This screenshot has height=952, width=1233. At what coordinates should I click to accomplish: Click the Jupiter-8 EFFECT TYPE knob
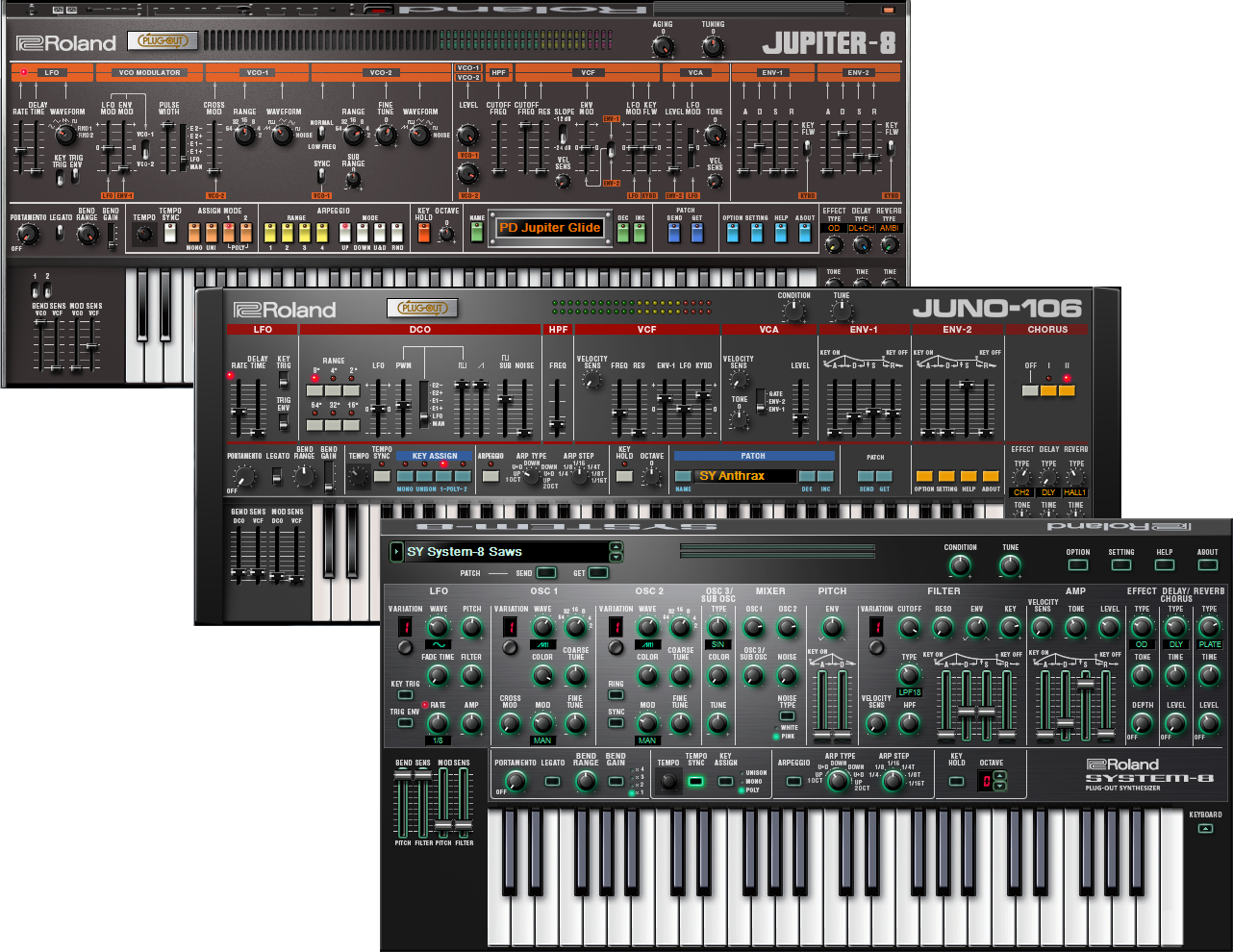(x=834, y=244)
